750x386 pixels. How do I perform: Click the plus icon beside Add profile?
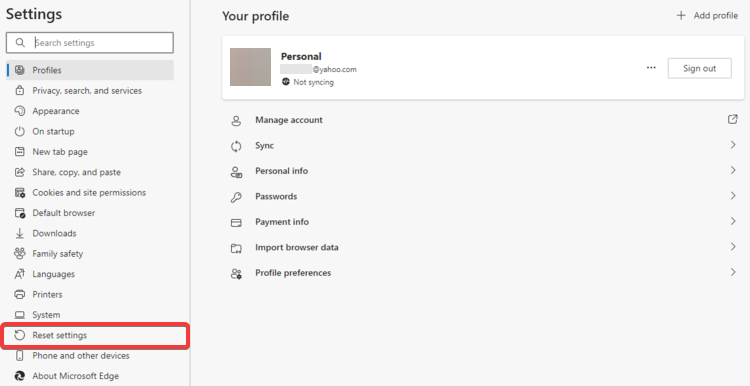point(681,15)
